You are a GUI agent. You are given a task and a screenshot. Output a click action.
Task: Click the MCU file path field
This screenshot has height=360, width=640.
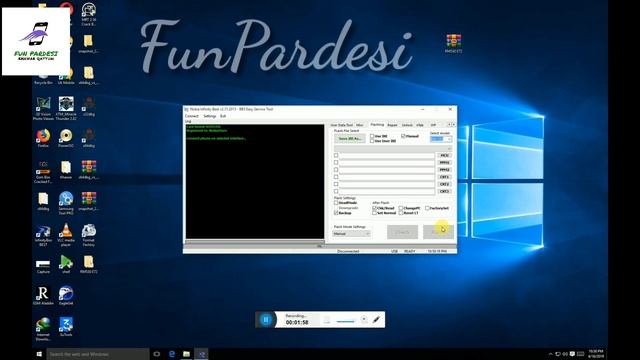[x=387, y=156]
